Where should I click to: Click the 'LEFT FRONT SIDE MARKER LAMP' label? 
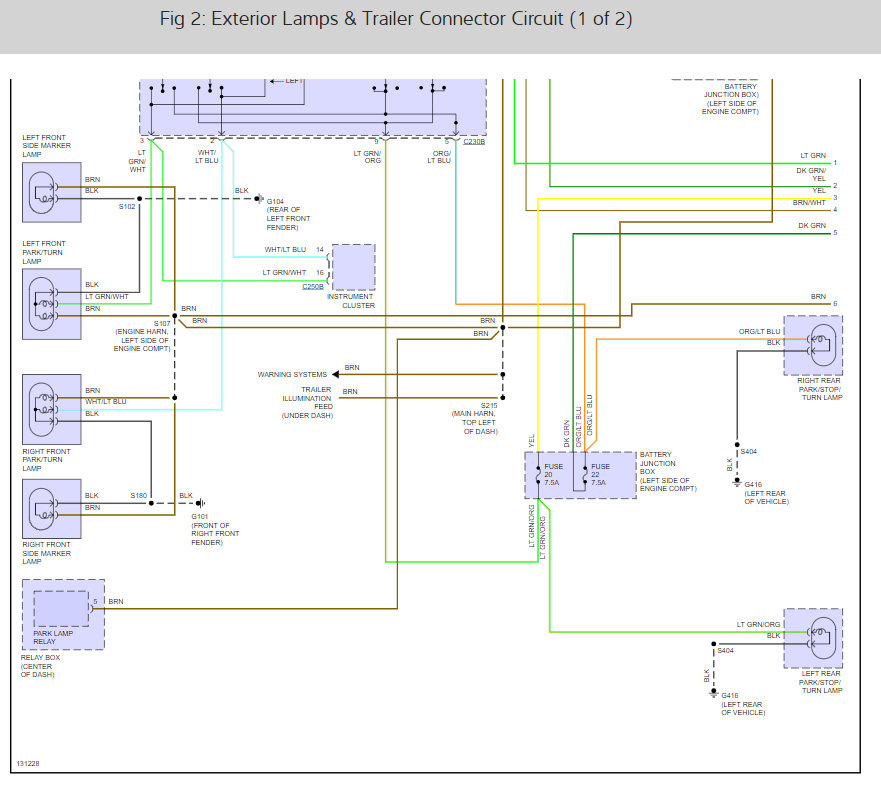pyautogui.click(x=47, y=146)
